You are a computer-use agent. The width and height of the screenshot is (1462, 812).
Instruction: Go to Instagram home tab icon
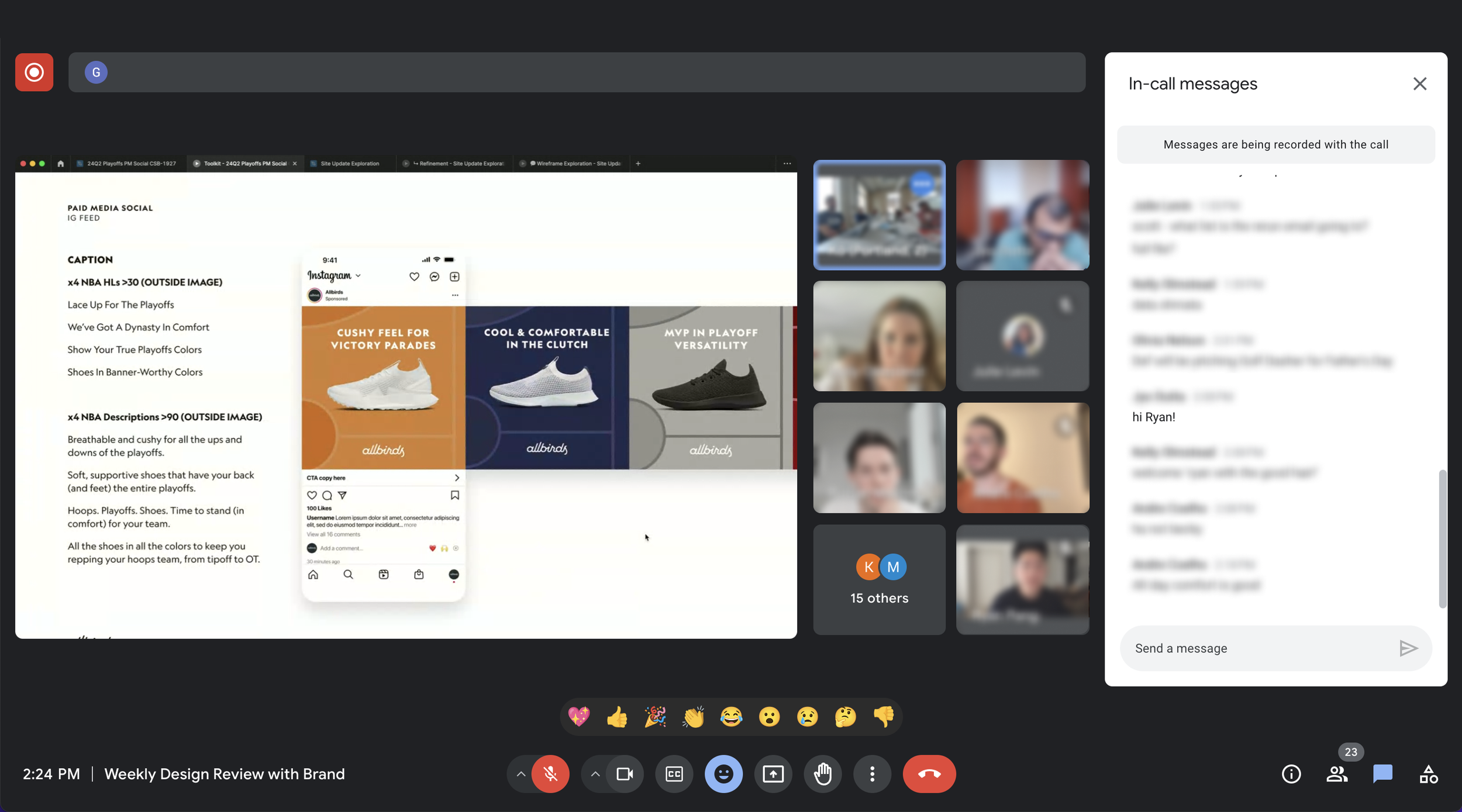pos(313,575)
